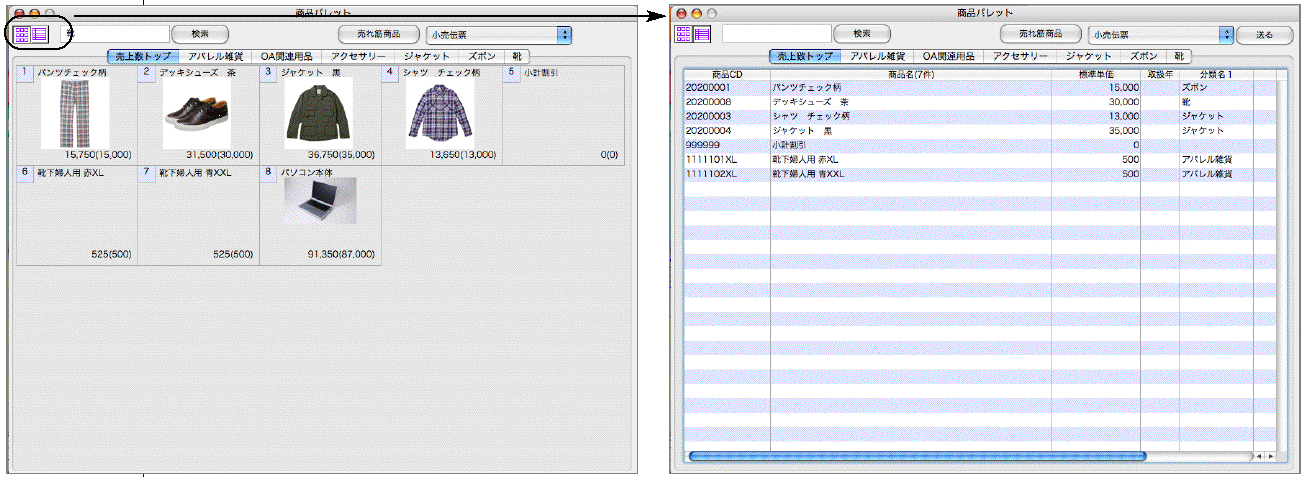1304x477 pixels.
Task: Sort by 標準単価 column header
Action: point(1096,74)
